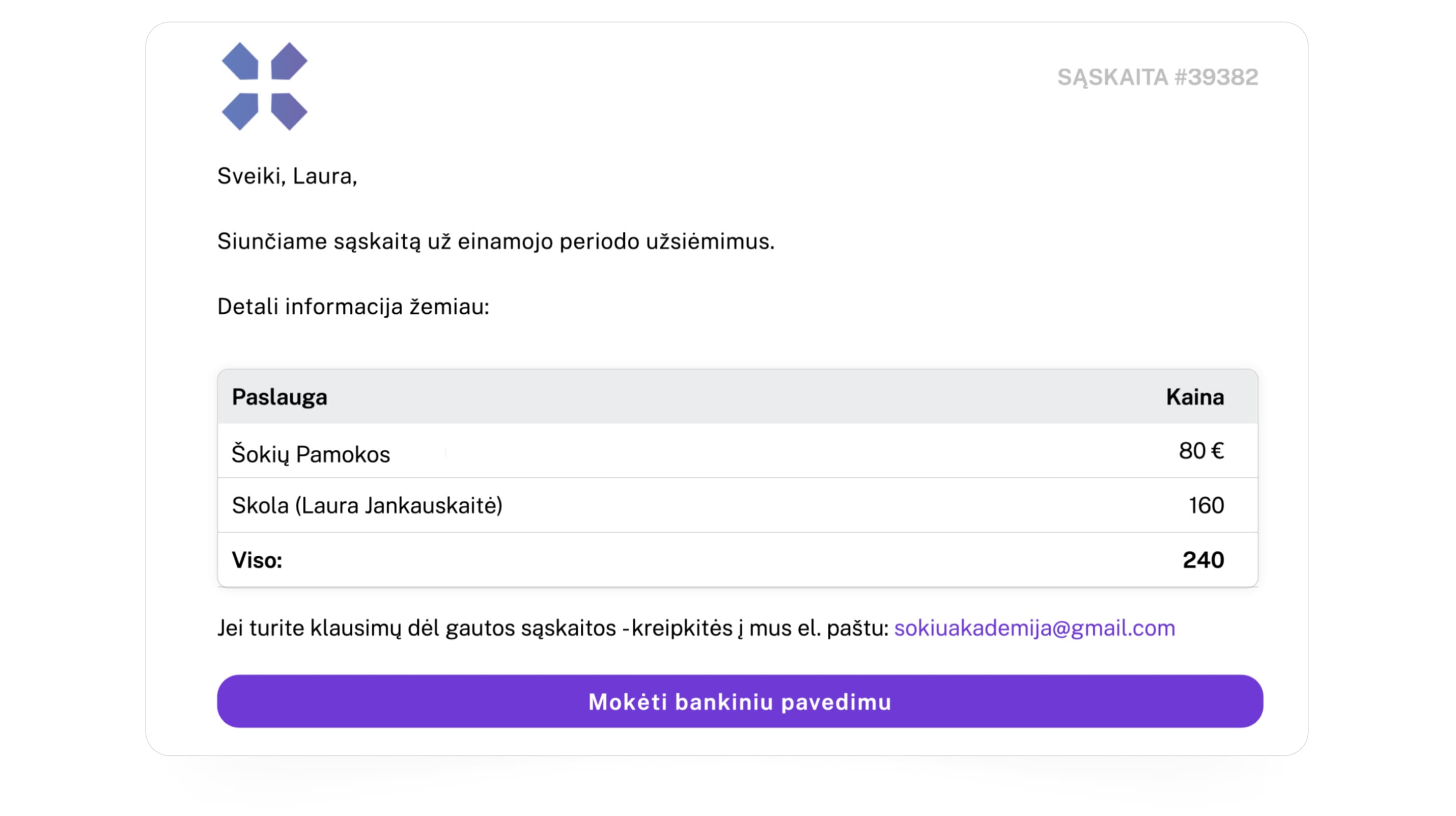
Task: Click the 'Skola (Laura Jankauskaitė)' row
Action: click(x=738, y=505)
